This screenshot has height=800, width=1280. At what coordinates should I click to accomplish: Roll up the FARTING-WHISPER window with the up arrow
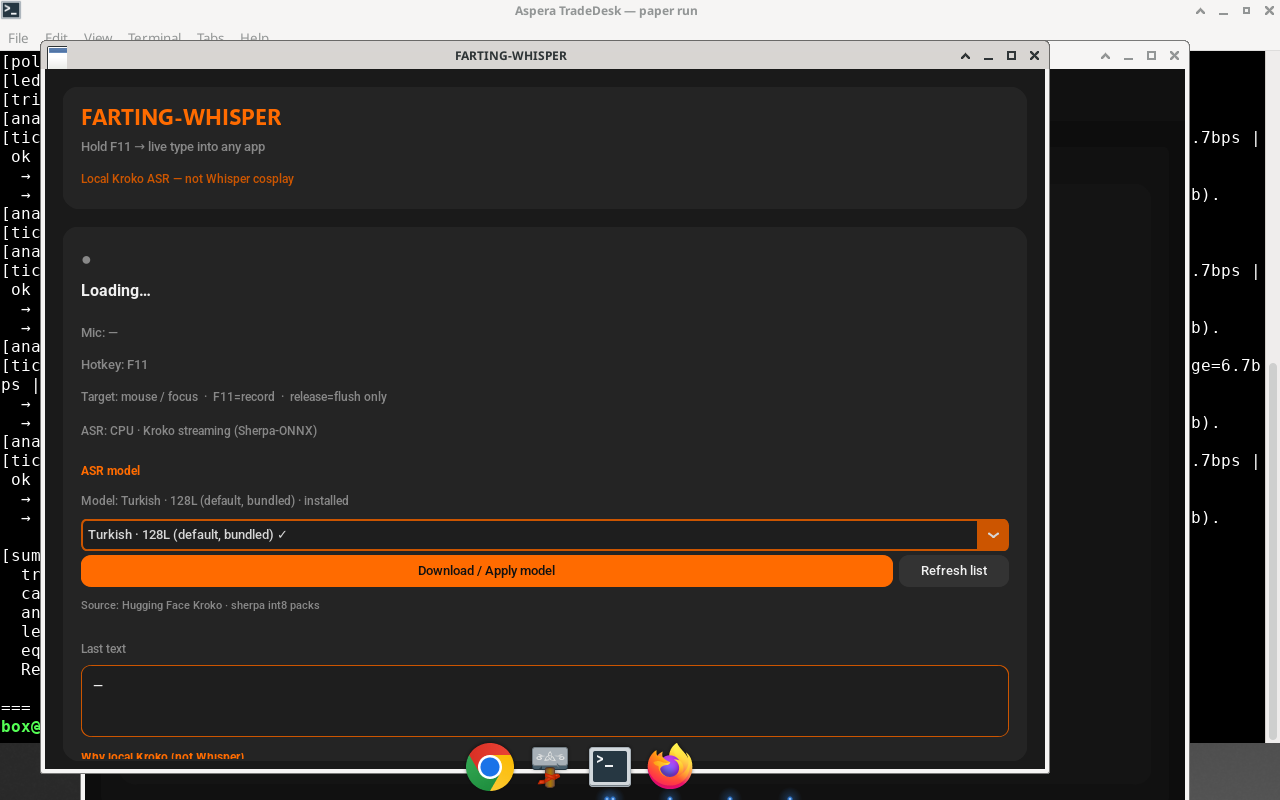point(965,56)
